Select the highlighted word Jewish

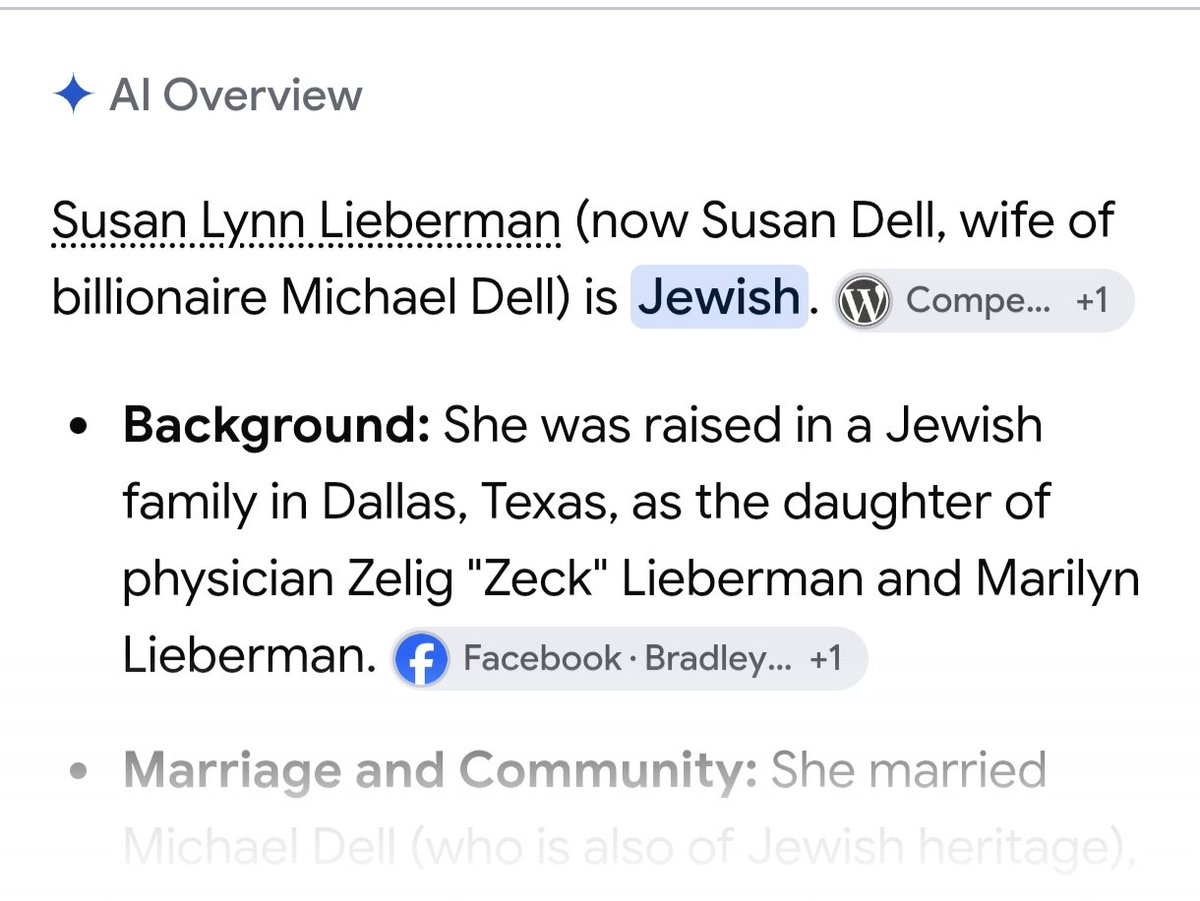[719, 297]
